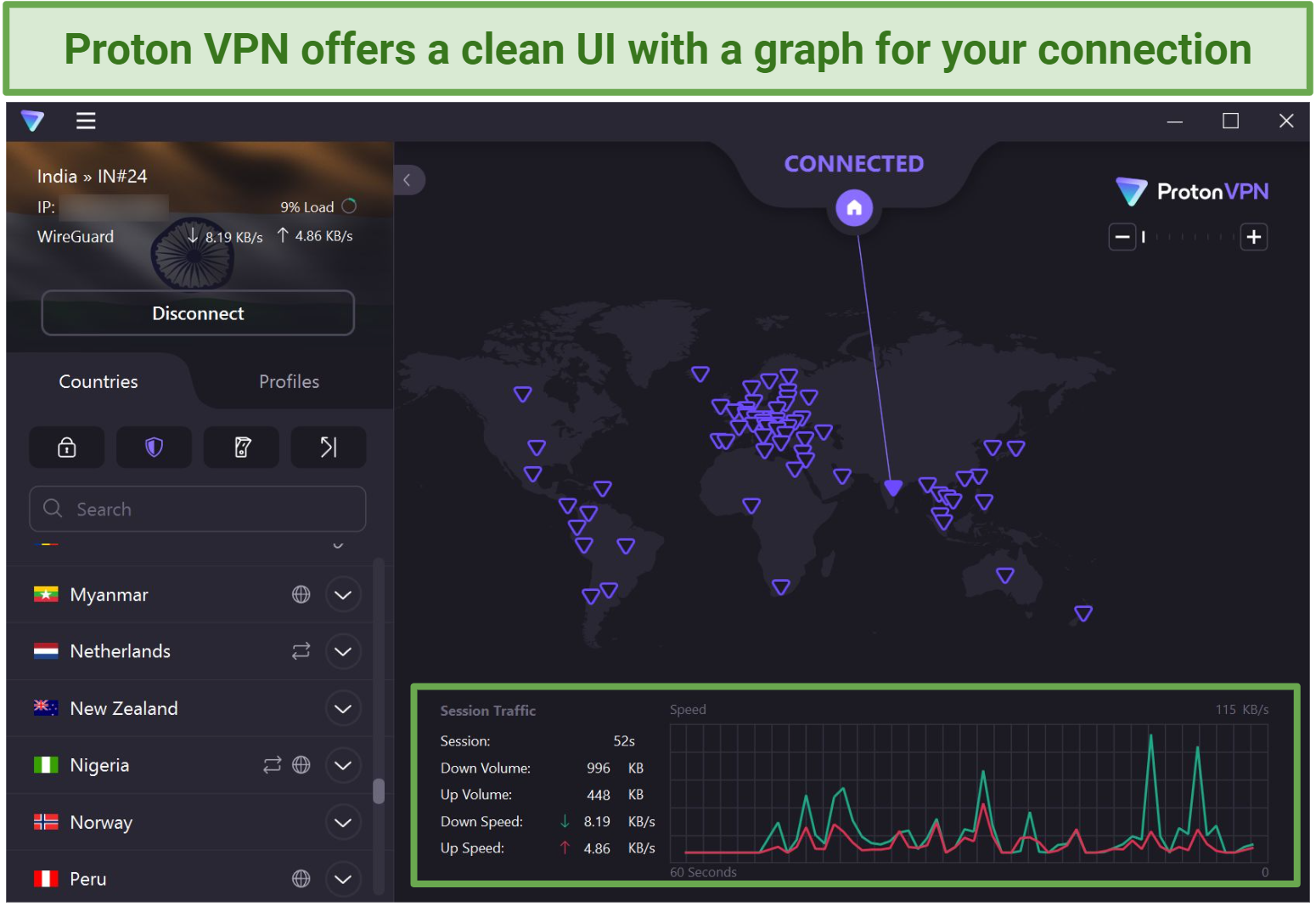Image resolution: width=1316 pixels, height=906 pixels.
Task: Click the connected India server marker on map
Action: (x=893, y=487)
